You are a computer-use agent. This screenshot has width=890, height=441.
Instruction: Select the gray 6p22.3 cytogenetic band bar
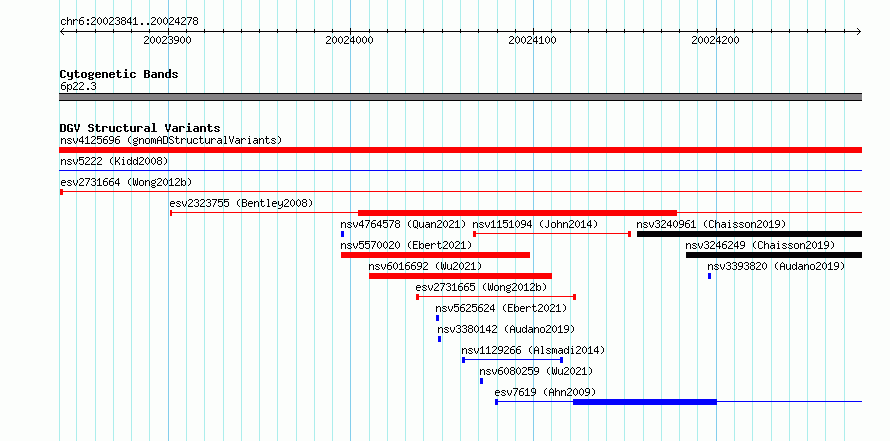tap(460, 97)
